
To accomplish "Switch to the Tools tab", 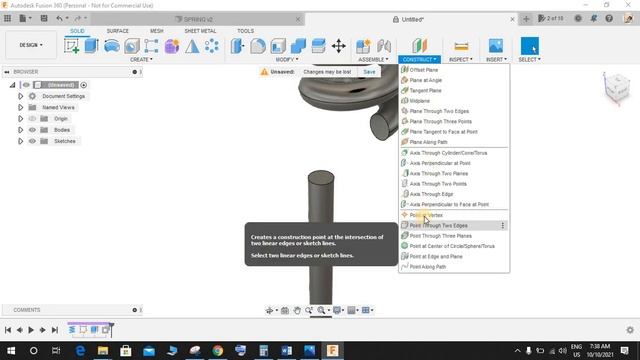I will tap(245, 31).
